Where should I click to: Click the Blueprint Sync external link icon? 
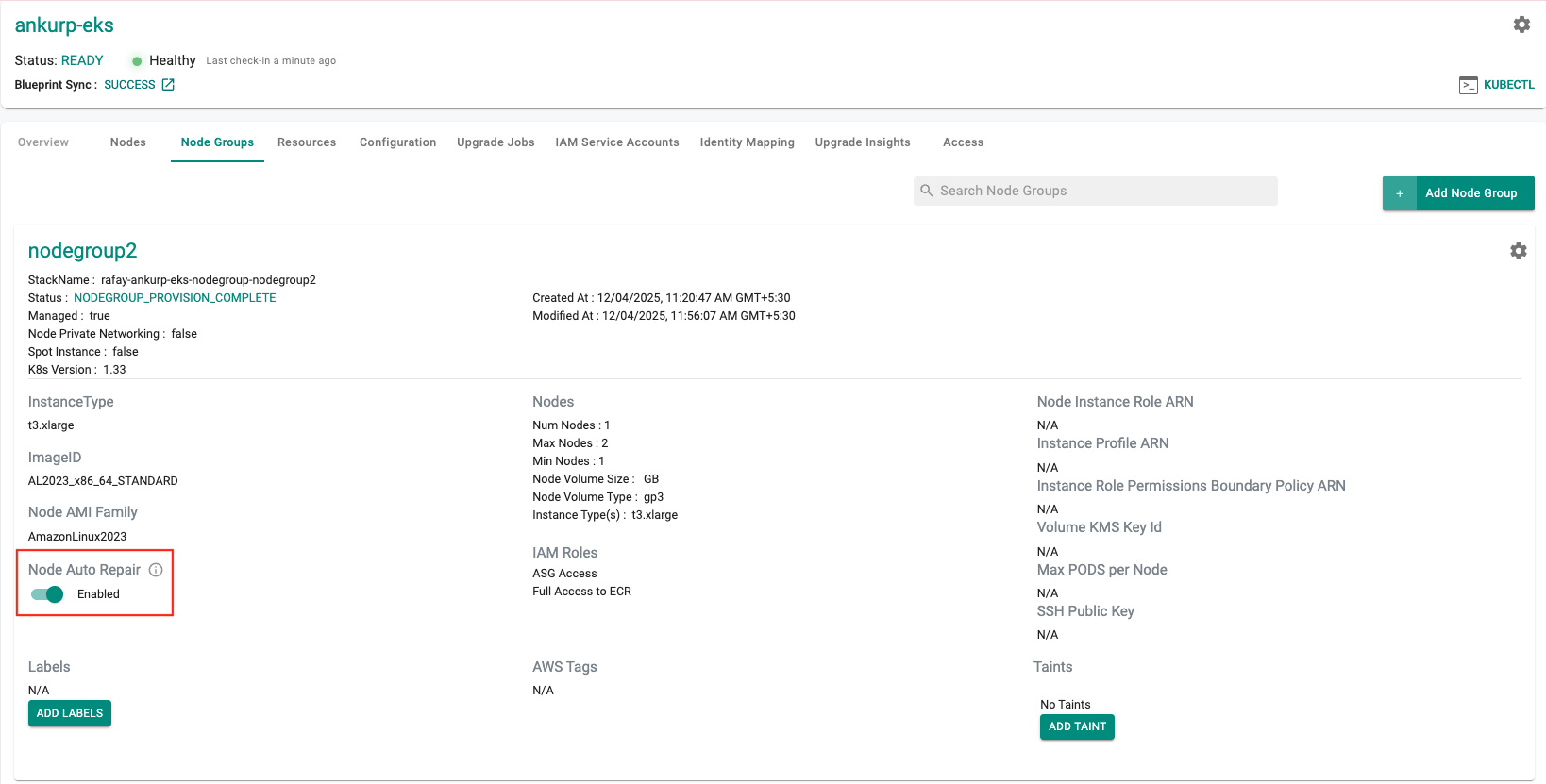(x=168, y=85)
